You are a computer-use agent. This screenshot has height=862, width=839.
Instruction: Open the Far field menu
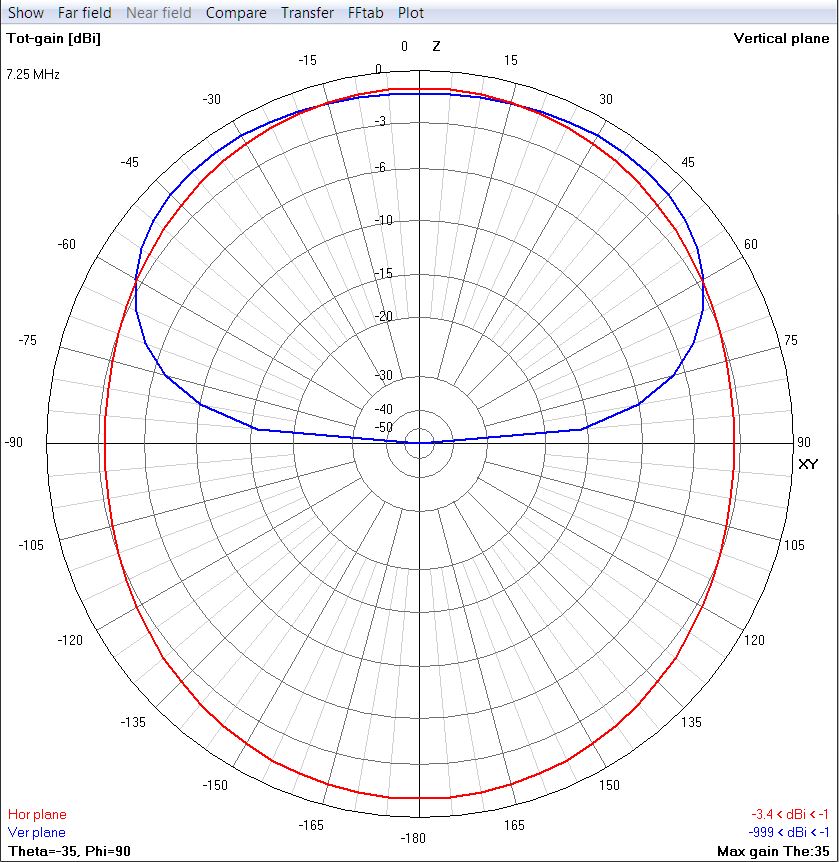82,12
